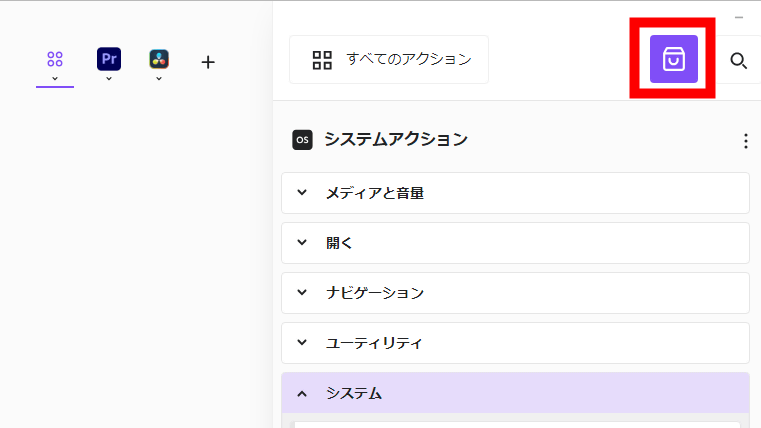Collapse the システム section
Viewport: 761px width, 428px height.
click(x=515, y=393)
